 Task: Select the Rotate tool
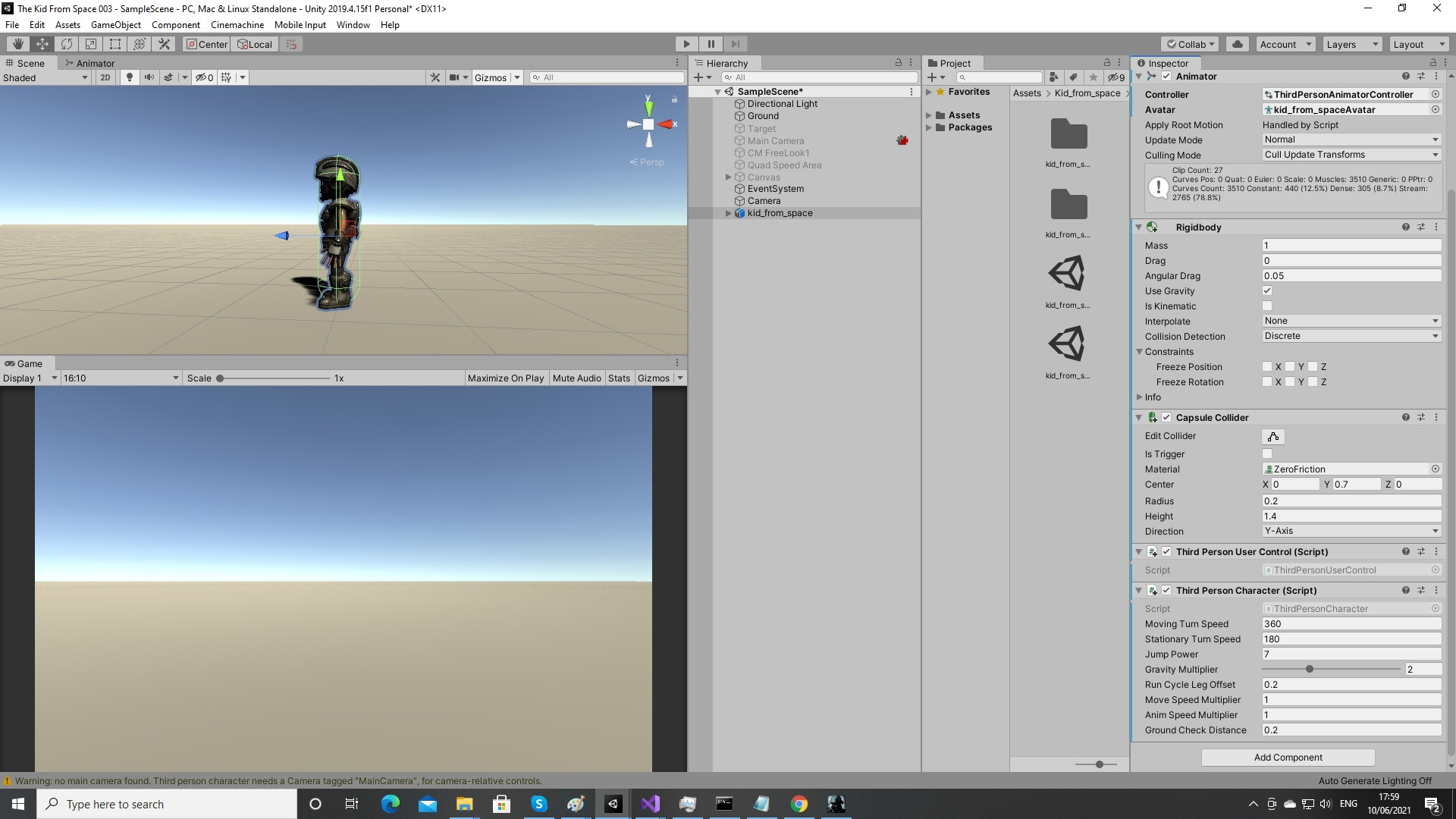tap(67, 44)
